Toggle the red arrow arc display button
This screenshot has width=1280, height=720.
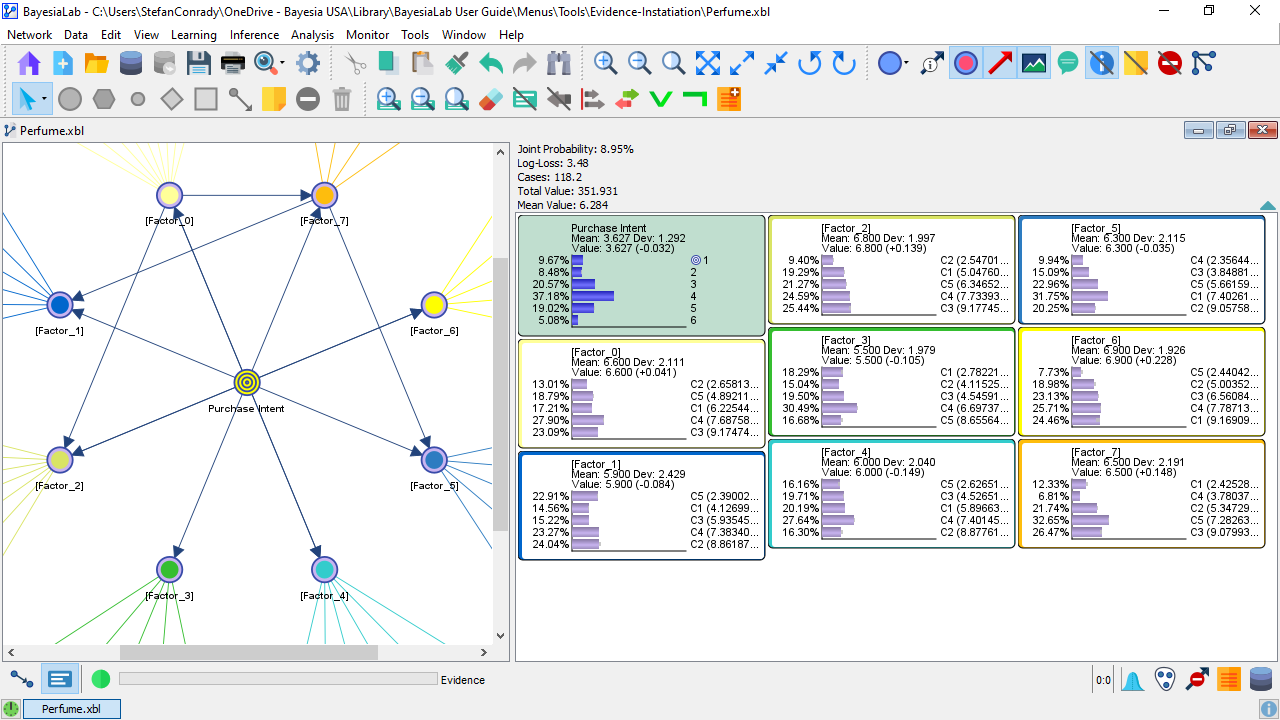point(1000,64)
